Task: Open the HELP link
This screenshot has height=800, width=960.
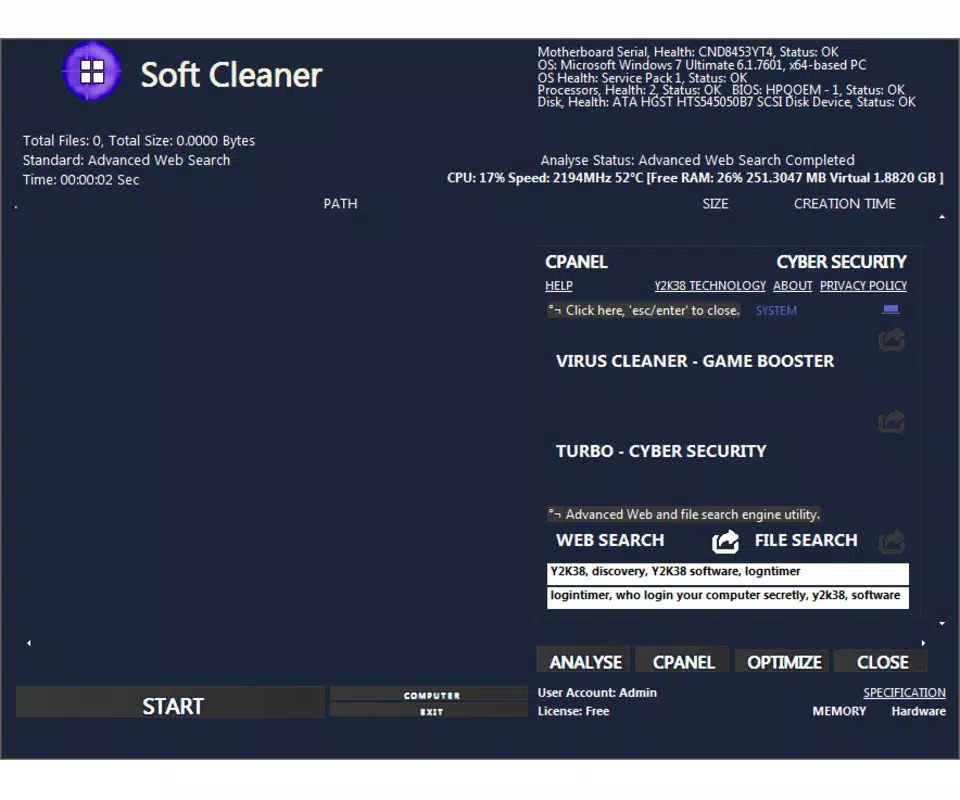Action: (558, 286)
